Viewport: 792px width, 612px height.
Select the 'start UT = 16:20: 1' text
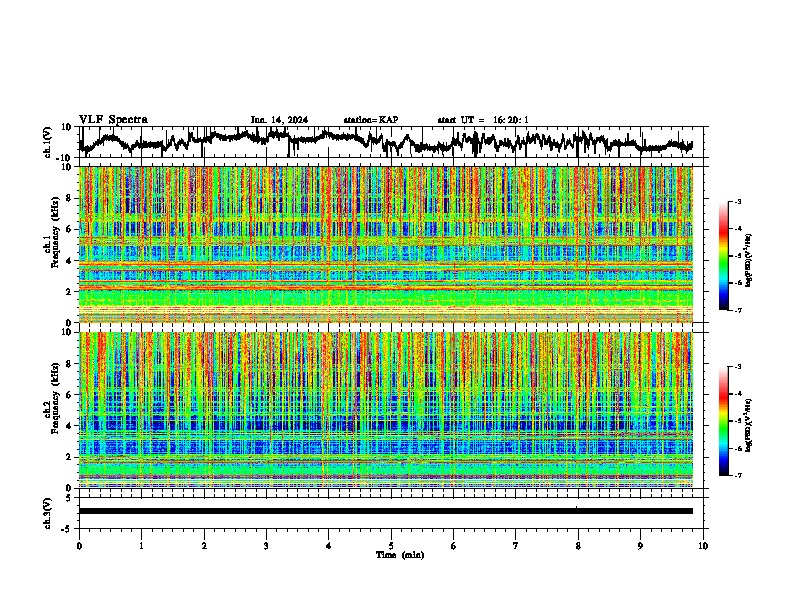pyautogui.click(x=483, y=120)
